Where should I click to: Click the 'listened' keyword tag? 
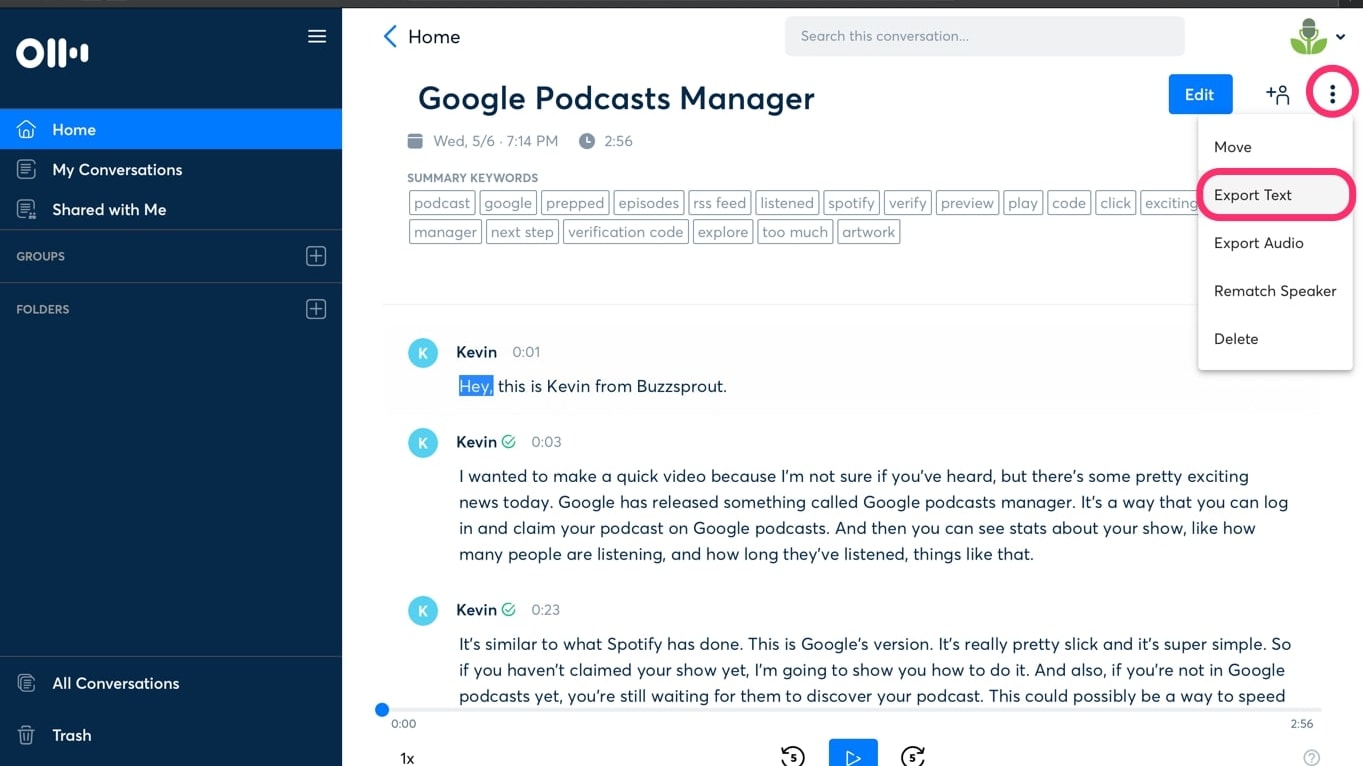(787, 203)
